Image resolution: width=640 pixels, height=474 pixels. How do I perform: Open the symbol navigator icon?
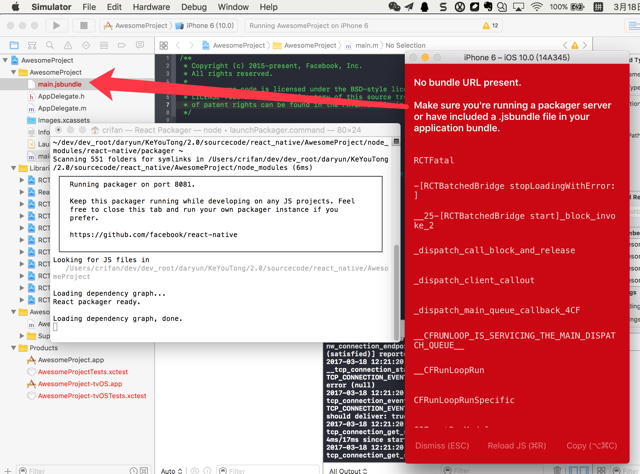point(32,45)
